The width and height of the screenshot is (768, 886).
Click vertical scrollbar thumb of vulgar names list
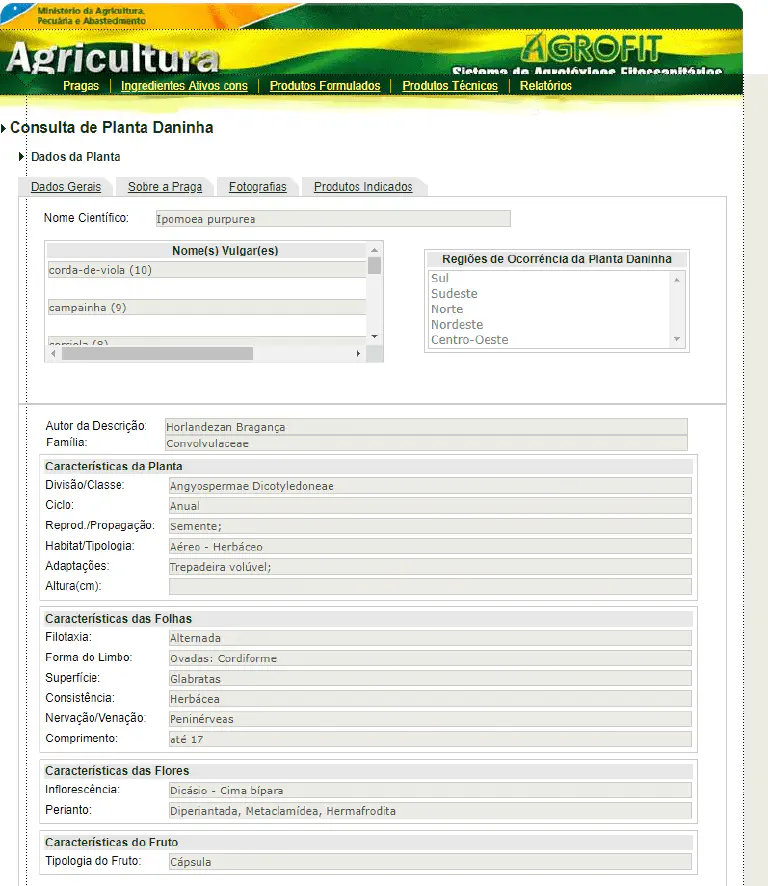point(374,266)
